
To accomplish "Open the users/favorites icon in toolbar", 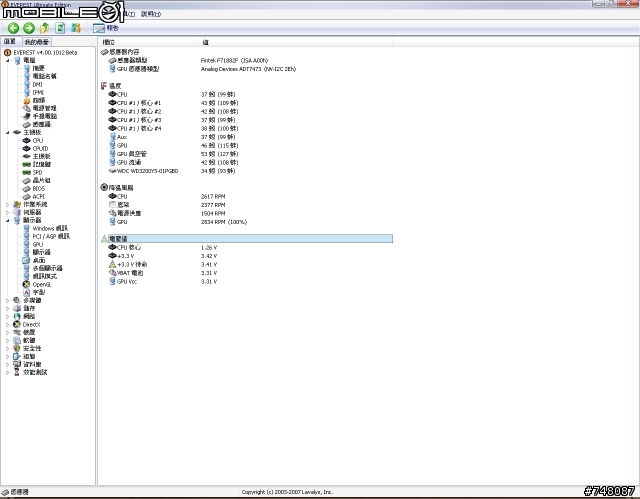I will [x=76, y=28].
